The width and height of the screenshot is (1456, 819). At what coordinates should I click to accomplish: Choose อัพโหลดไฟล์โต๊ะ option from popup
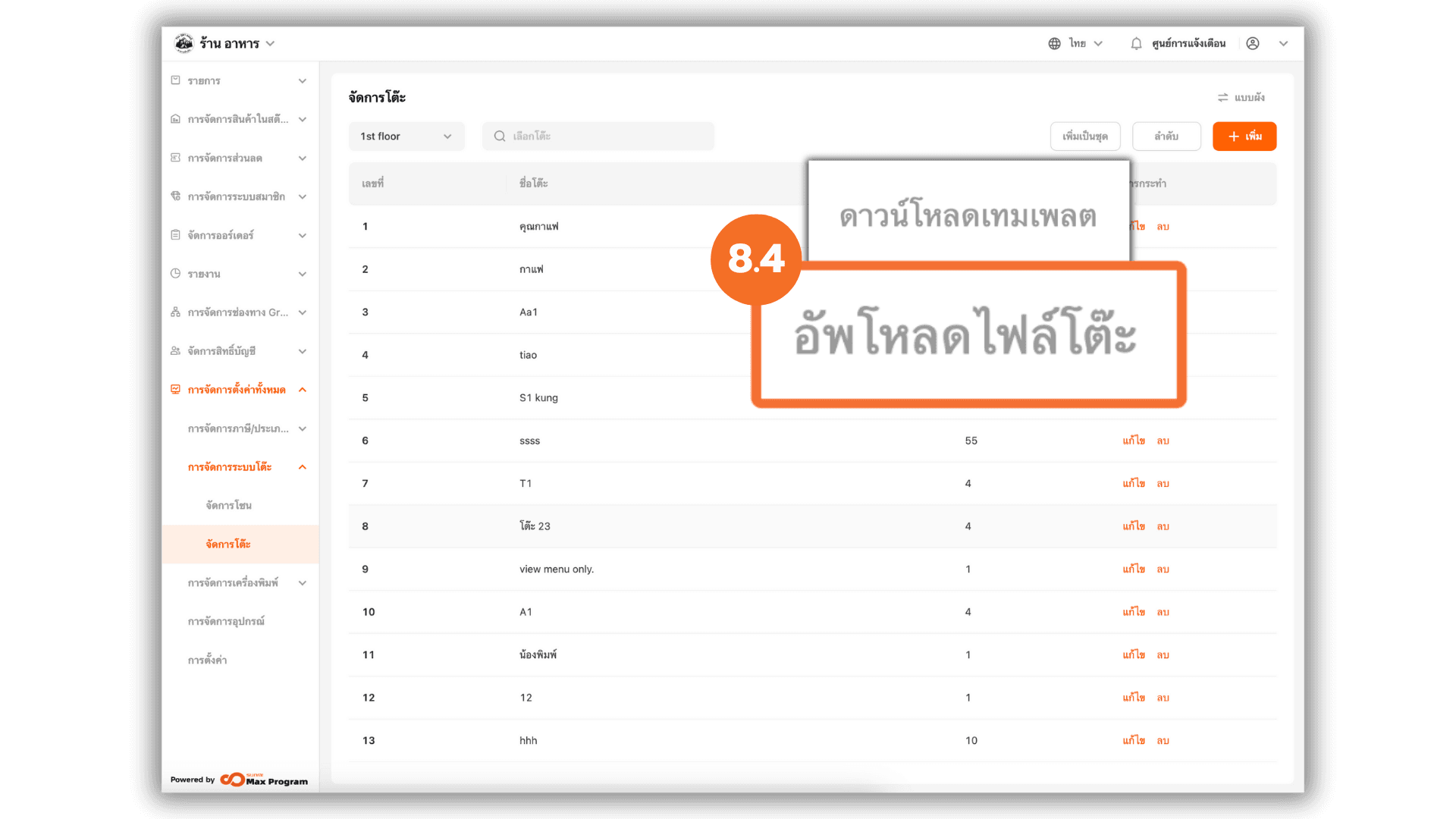pyautogui.click(x=965, y=335)
